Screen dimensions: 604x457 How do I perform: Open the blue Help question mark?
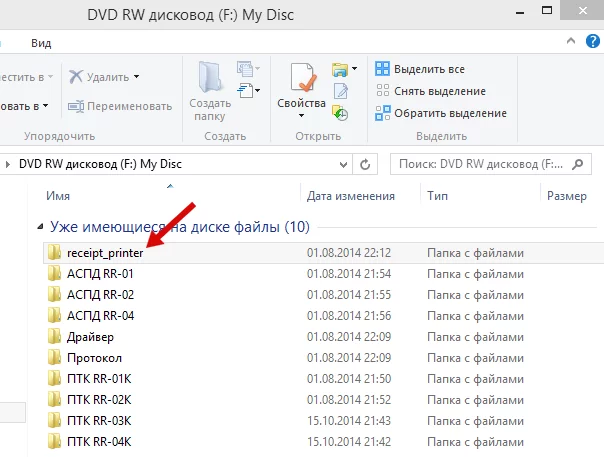[x=592, y=41]
